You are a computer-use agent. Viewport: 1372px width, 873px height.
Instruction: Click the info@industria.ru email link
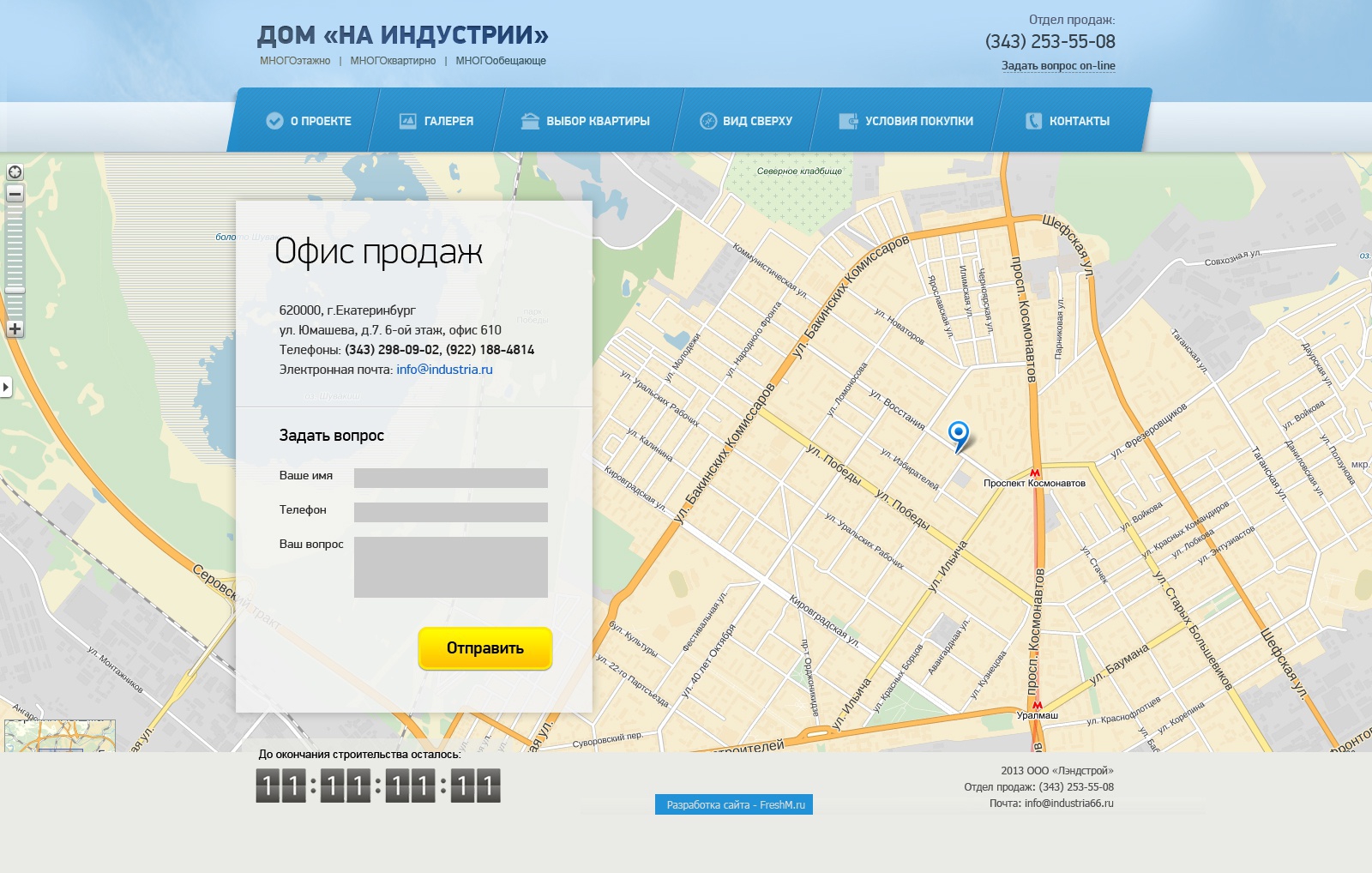pos(444,370)
